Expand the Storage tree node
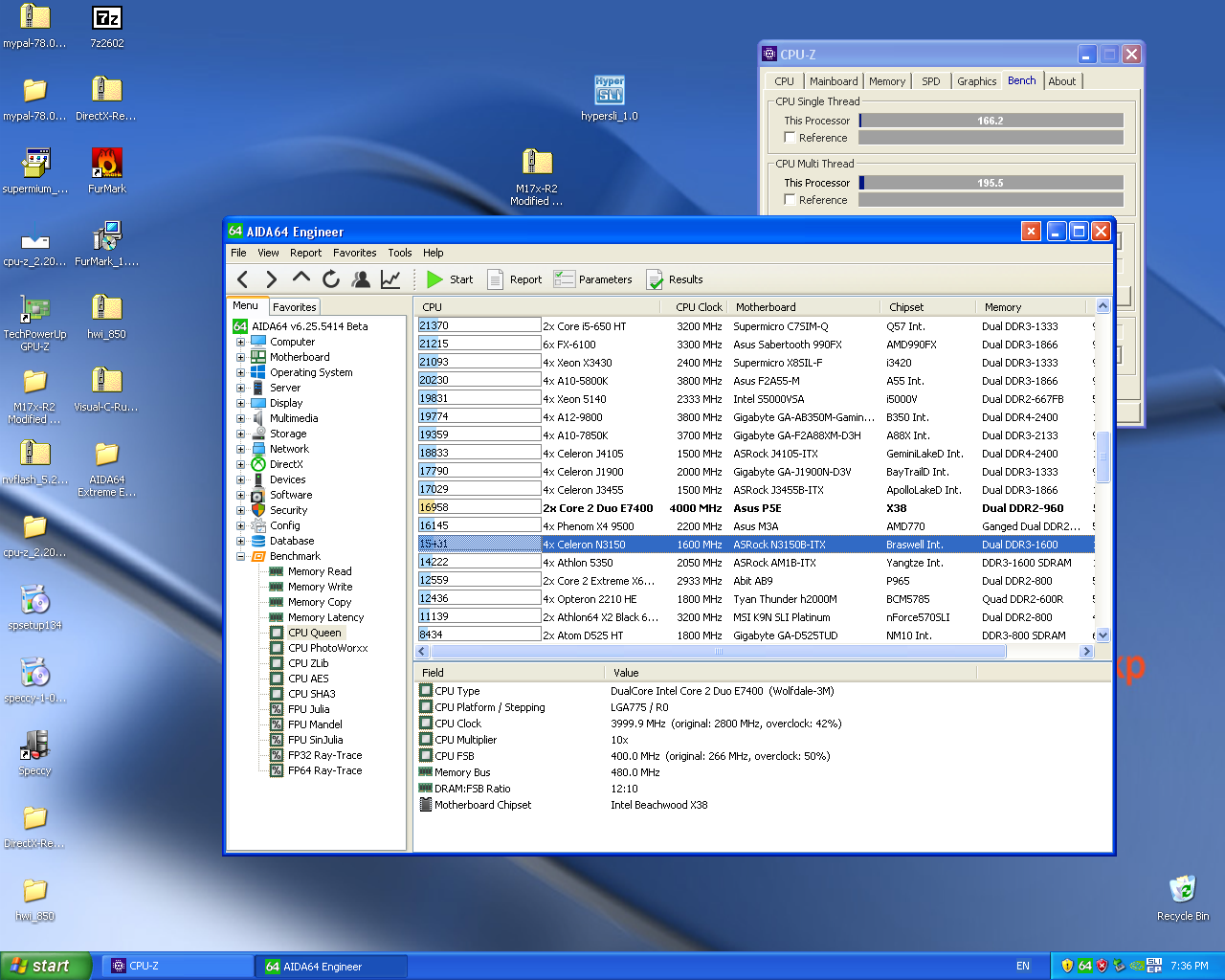The width and height of the screenshot is (1225, 980). click(x=241, y=434)
